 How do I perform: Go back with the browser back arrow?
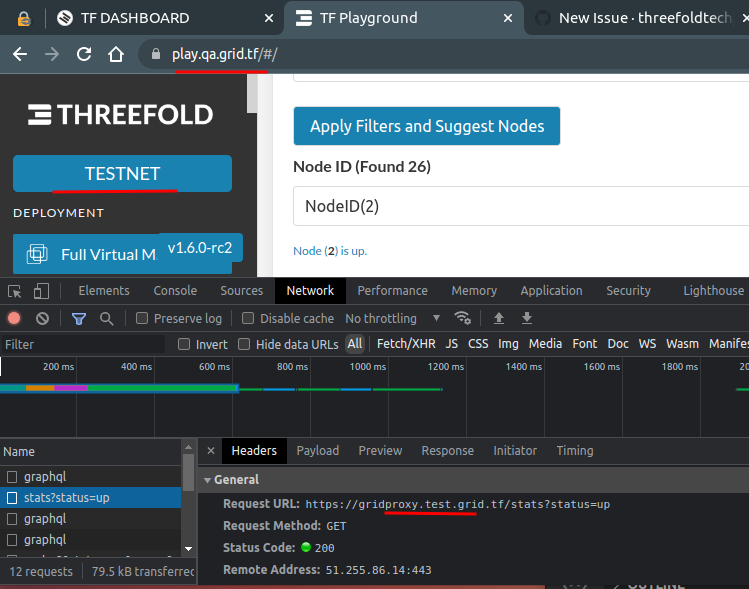(x=20, y=54)
